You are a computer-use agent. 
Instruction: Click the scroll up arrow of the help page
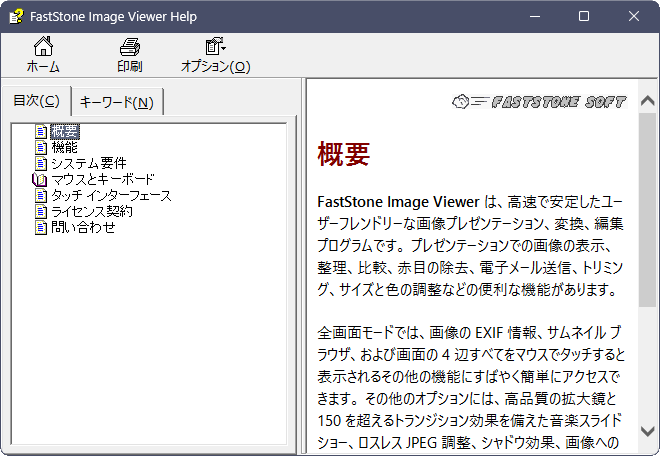tap(647, 101)
